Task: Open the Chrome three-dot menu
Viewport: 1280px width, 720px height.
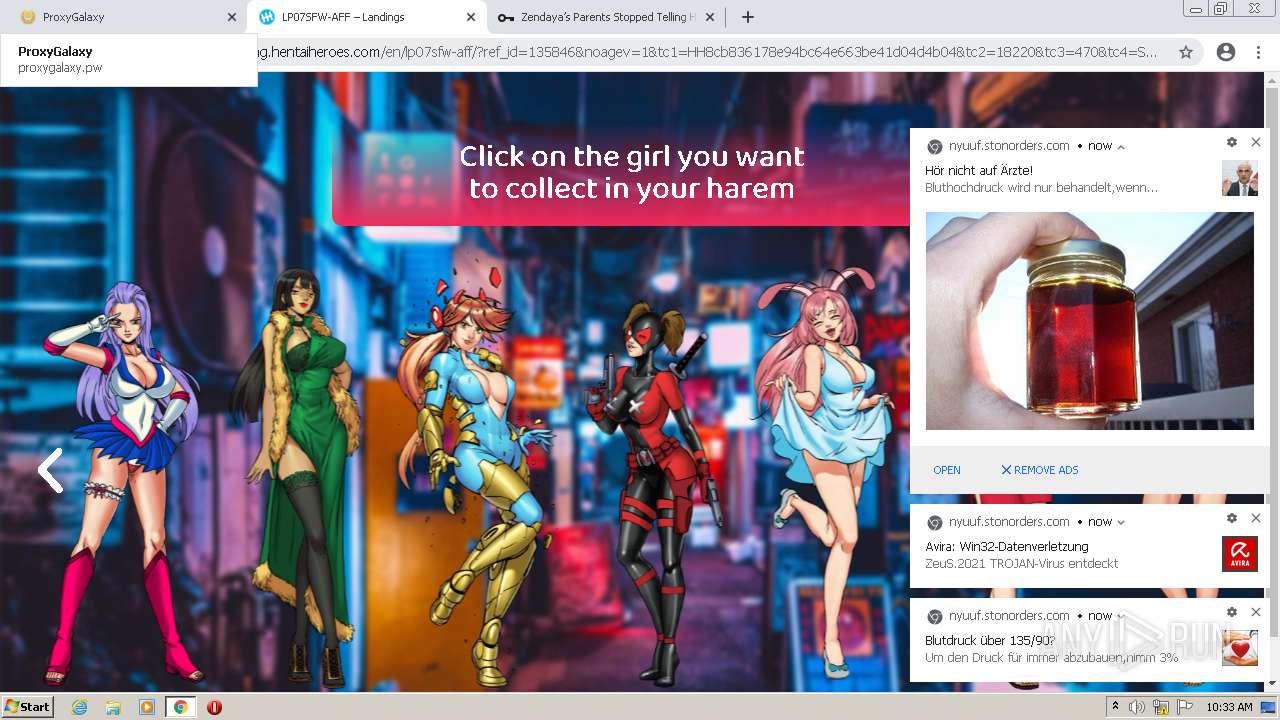Action: point(1258,52)
